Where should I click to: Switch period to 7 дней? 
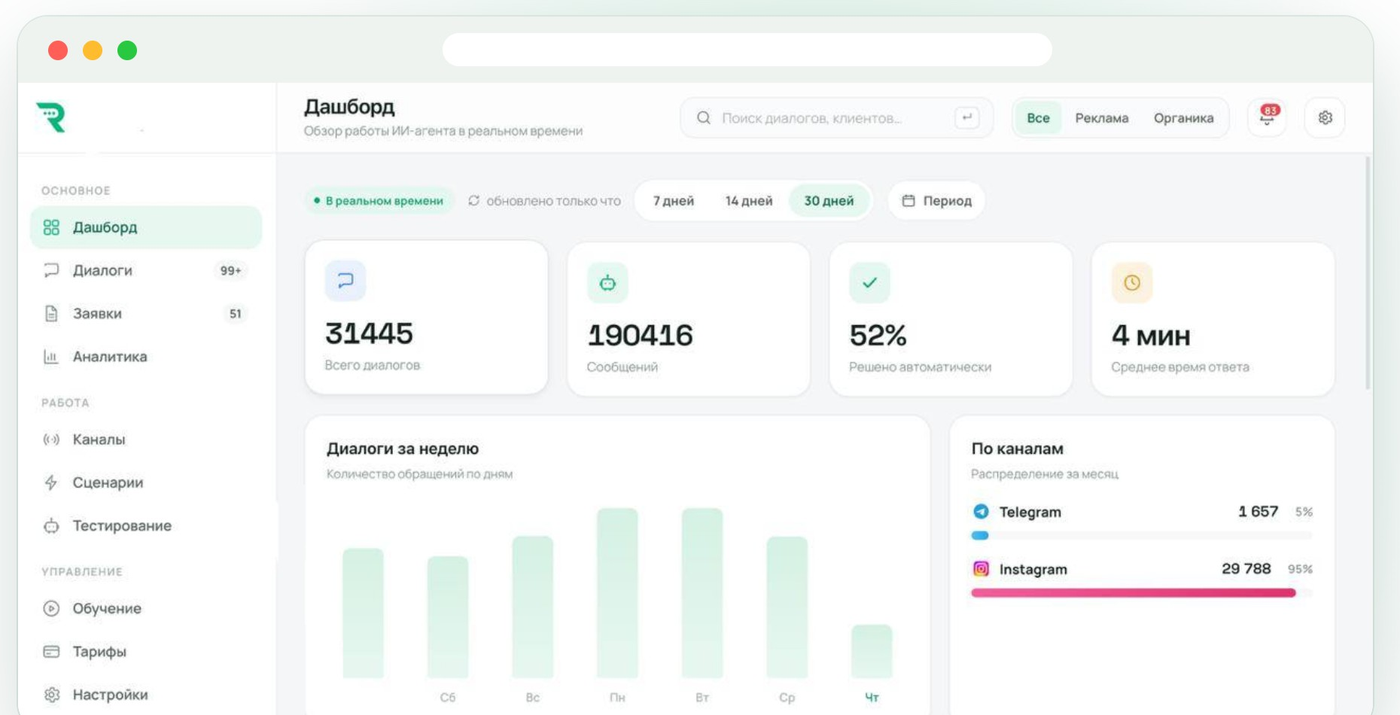673,201
